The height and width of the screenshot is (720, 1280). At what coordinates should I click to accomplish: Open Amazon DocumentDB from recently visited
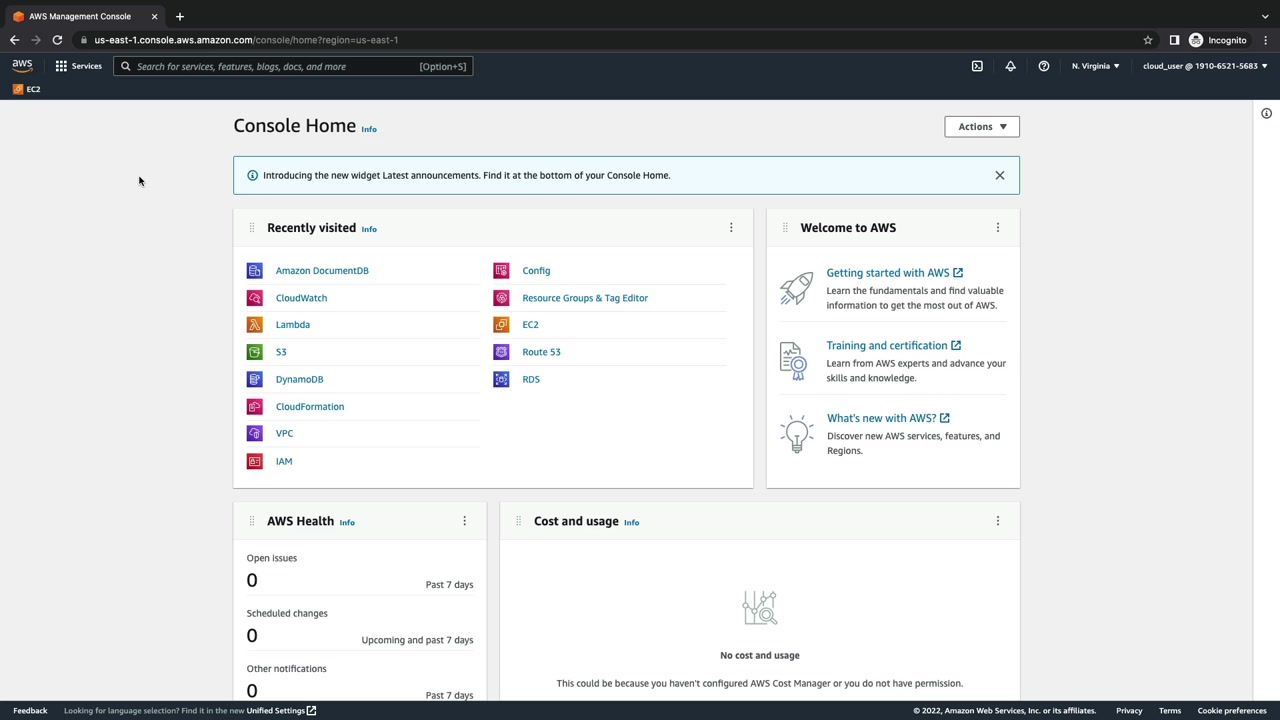point(321,271)
